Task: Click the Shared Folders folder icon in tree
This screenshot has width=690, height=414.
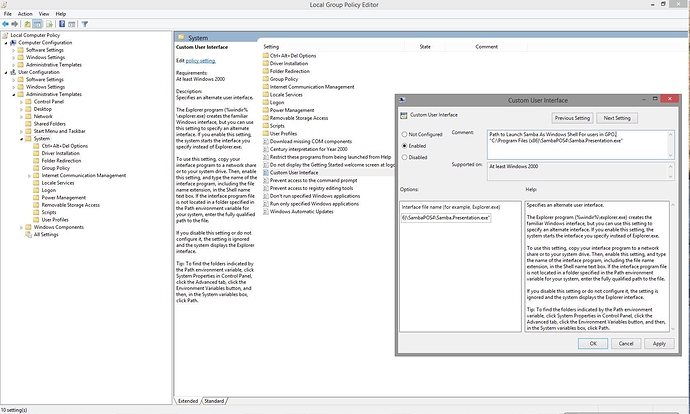Action: (29, 124)
